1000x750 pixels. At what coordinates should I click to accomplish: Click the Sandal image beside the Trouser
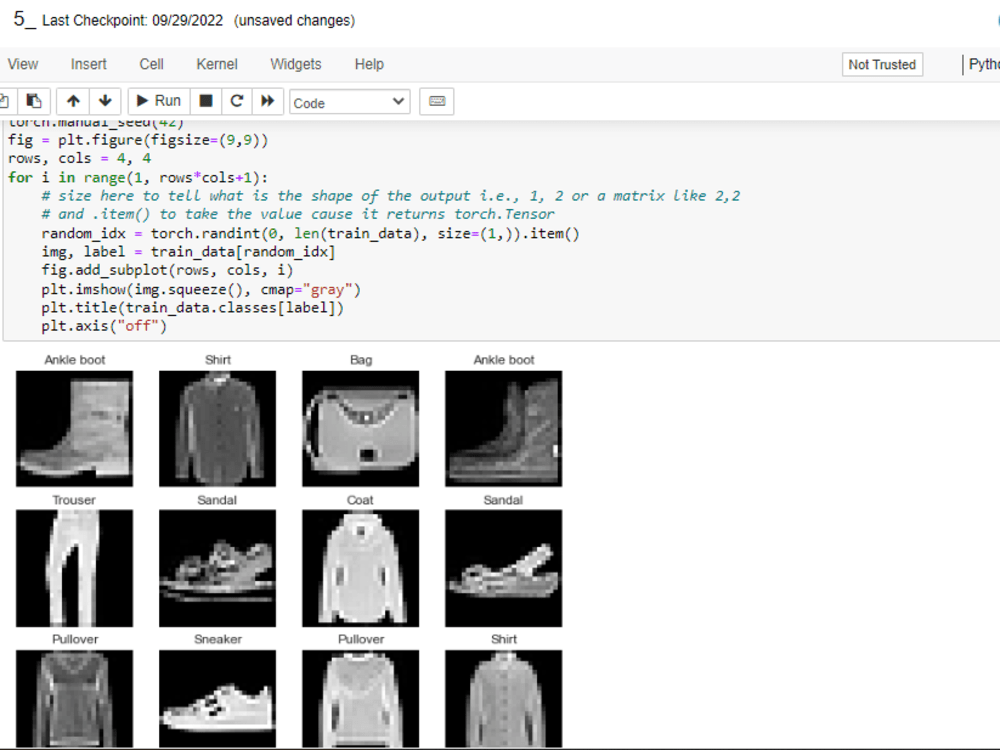pyautogui.click(x=217, y=568)
